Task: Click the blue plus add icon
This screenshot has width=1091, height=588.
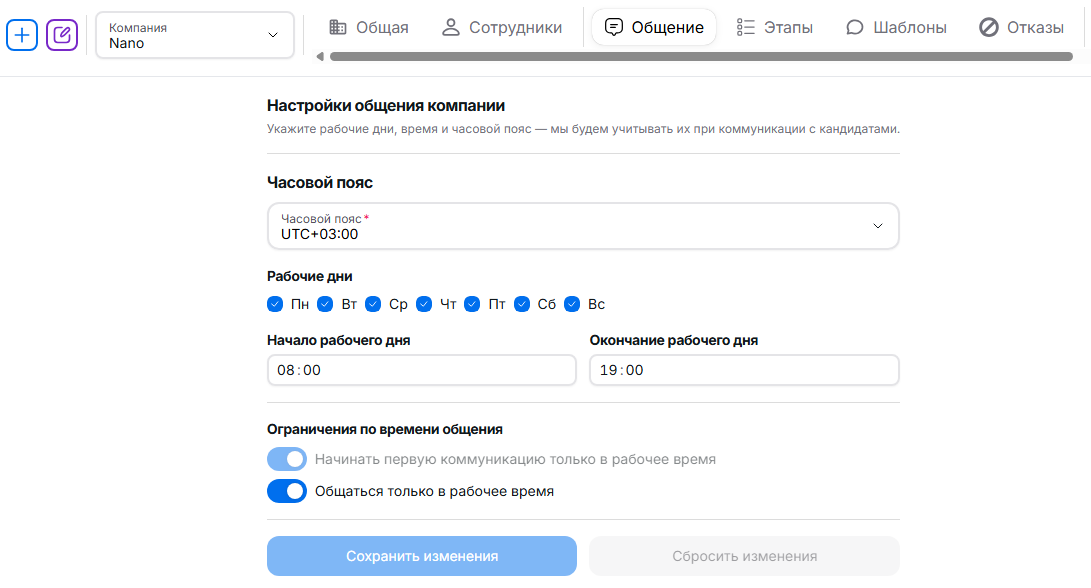Action: point(22,35)
